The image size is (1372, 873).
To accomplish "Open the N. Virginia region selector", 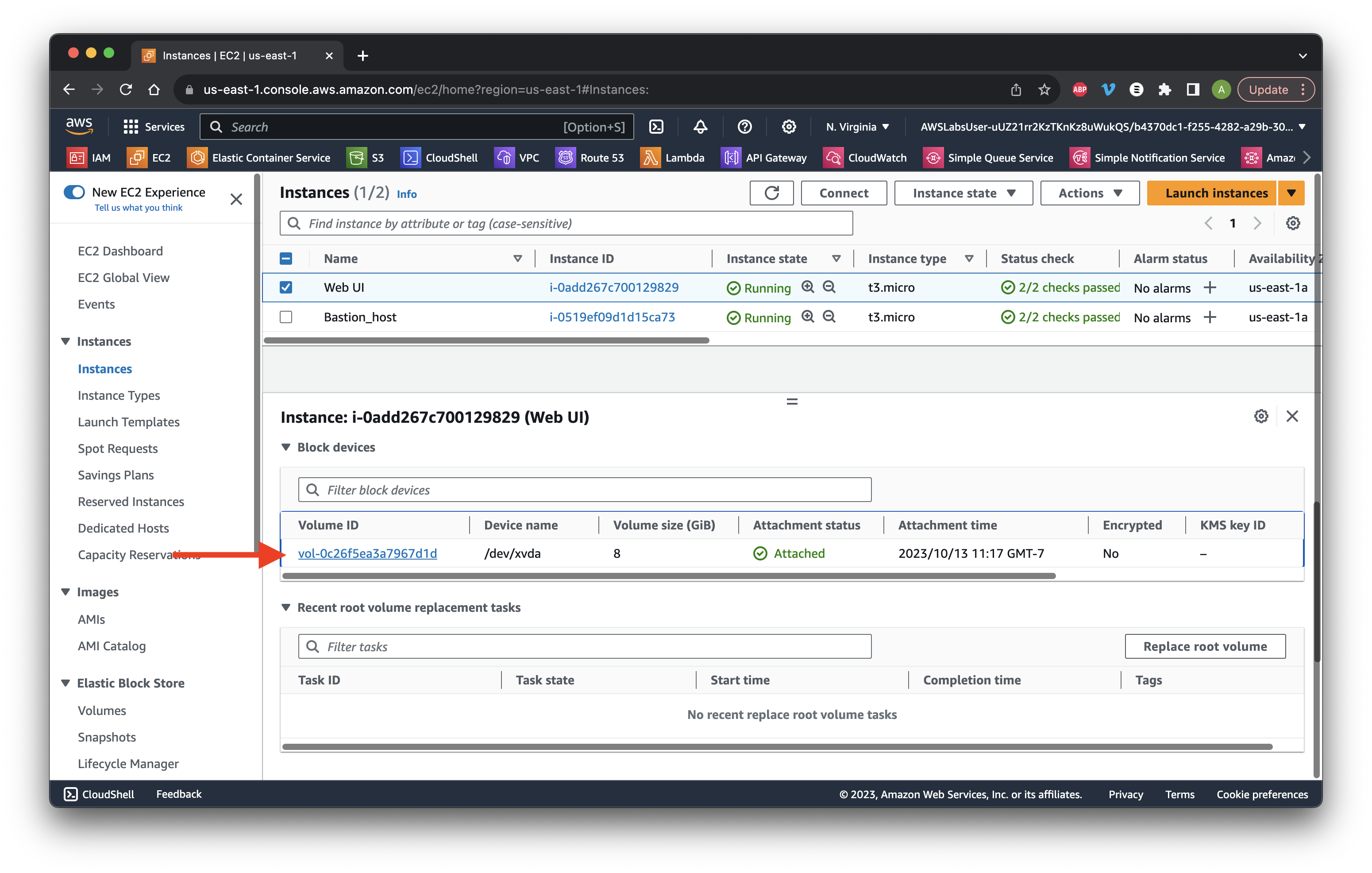I will [857, 127].
